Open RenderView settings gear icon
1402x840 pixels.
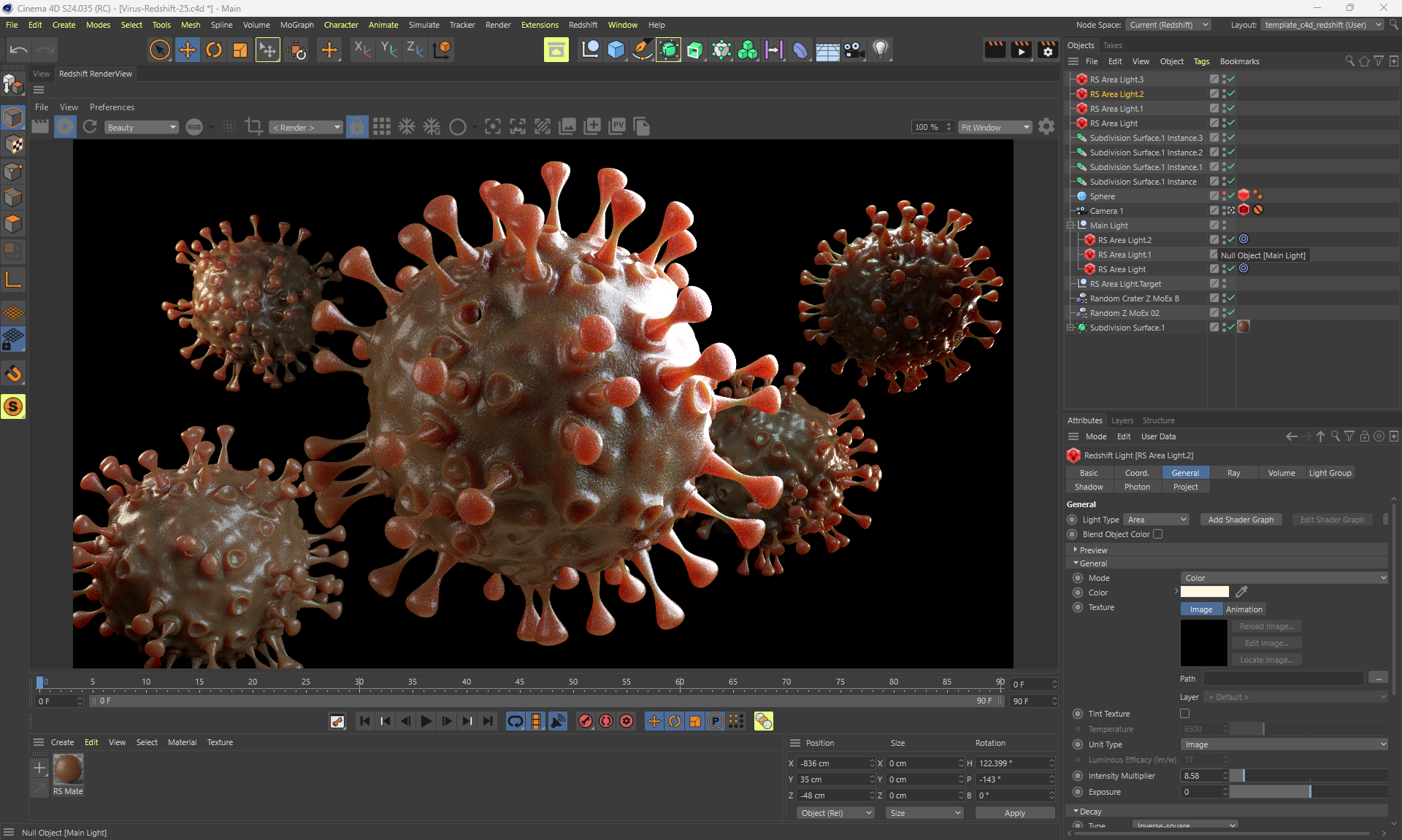tap(1046, 127)
